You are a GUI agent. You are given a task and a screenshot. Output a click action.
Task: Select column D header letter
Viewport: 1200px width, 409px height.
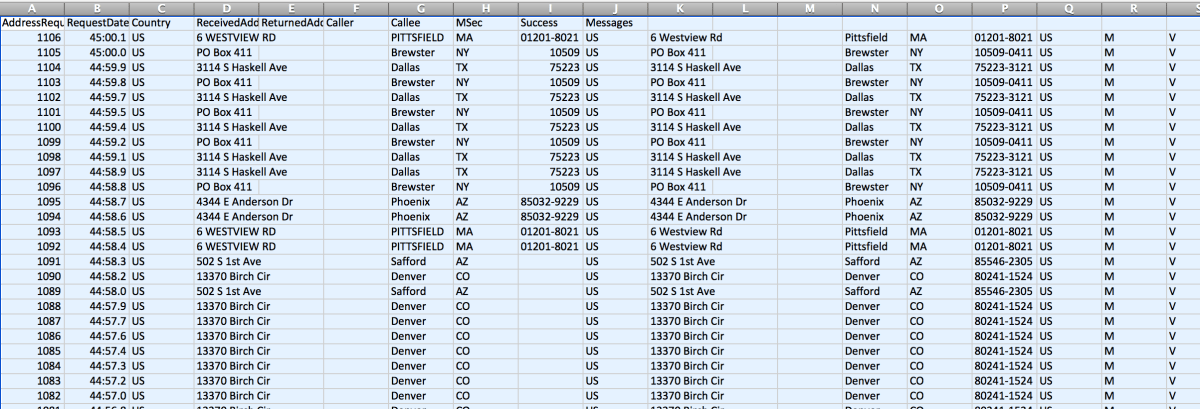(x=226, y=7)
